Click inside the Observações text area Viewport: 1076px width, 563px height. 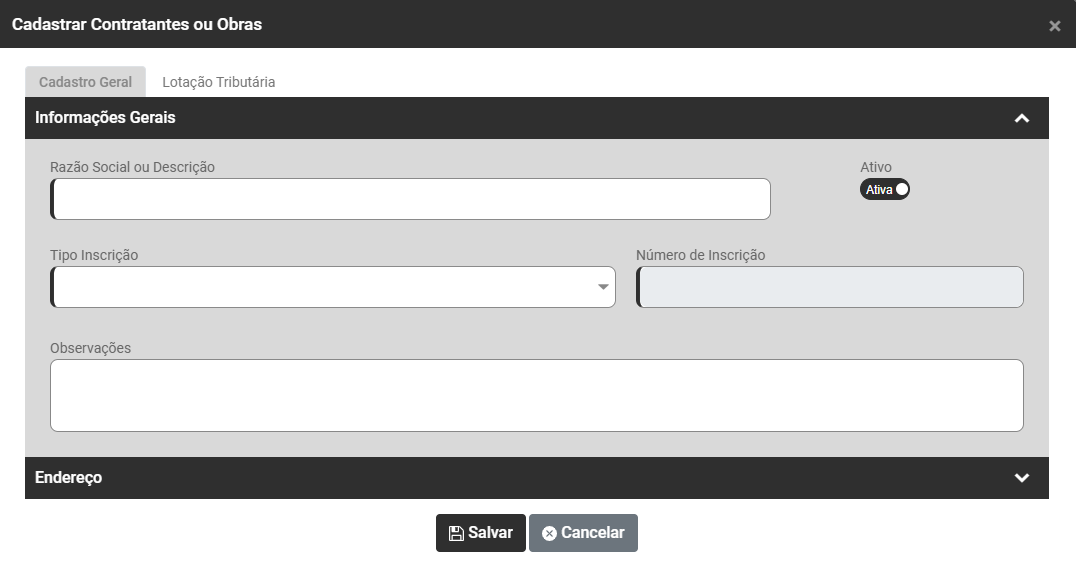point(536,395)
